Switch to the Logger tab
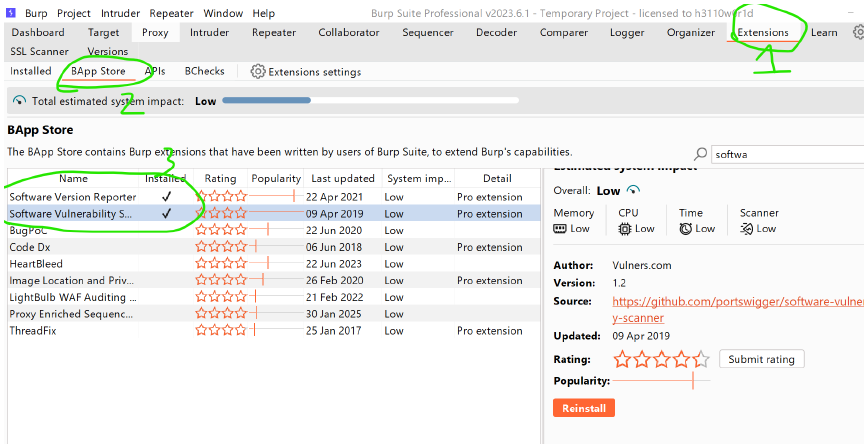The height and width of the screenshot is (448, 868). tap(627, 33)
